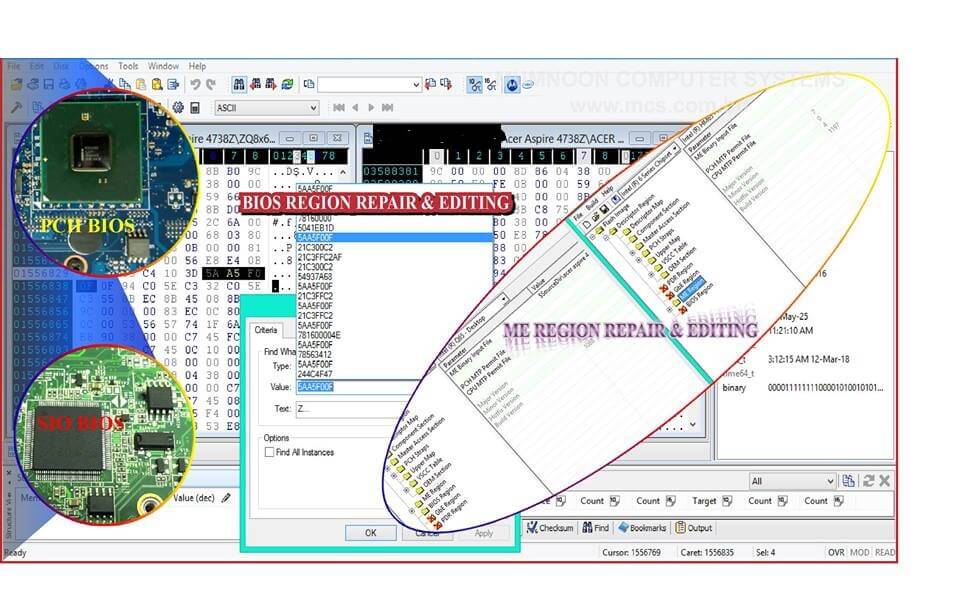Select 781600004E entry in the value list
Viewport: 960px width, 607px height.
(x=319, y=335)
